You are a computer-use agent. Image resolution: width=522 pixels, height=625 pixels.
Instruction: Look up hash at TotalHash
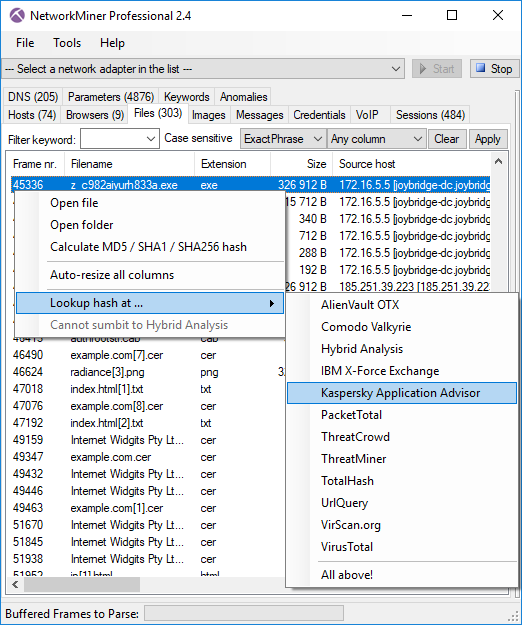(402, 481)
